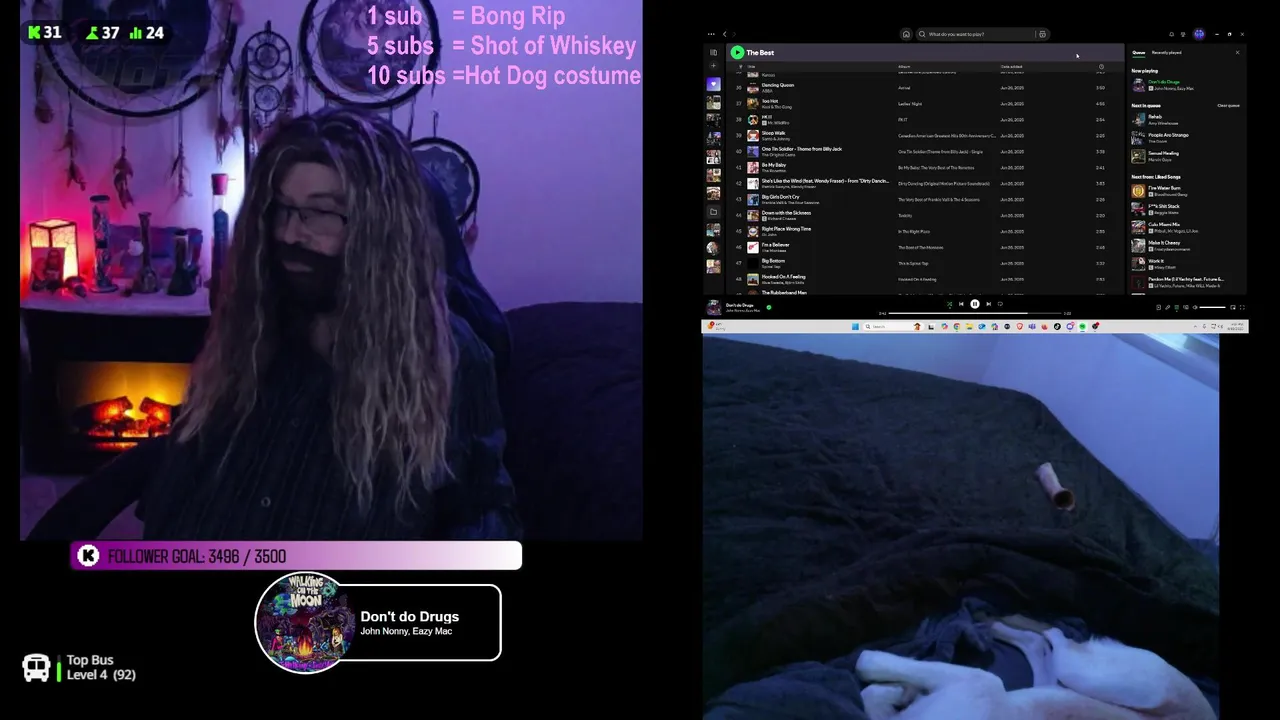The height and width of the screenshot is (720, 1280).
Task: Select the Sleep Walk track row
Action: pos(920,135)
